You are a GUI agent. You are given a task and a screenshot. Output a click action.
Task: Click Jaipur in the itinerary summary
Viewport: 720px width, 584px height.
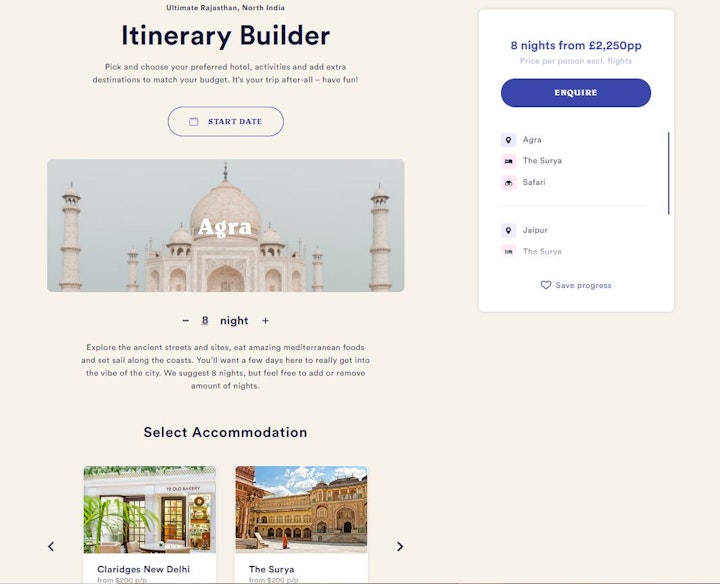pos(535,230)
